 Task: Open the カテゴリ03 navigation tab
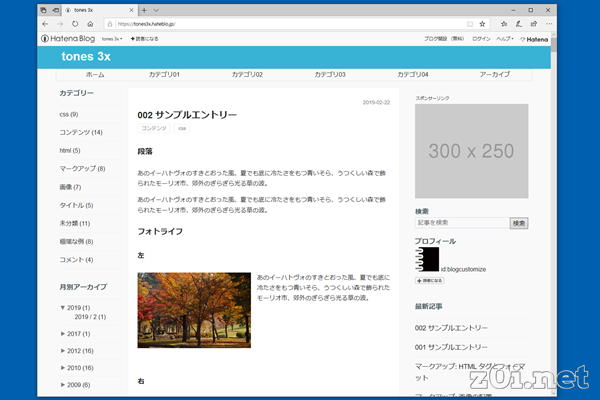(x=330, y=75)
